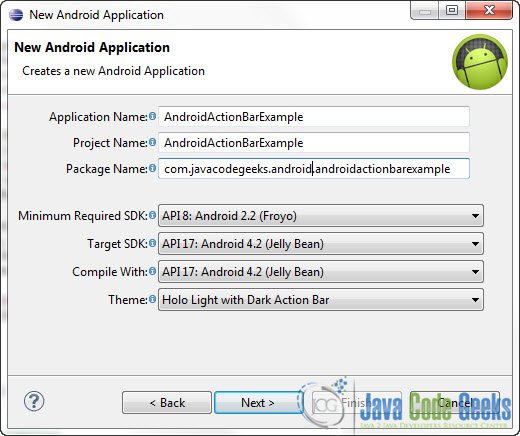Click the info icon beside Package Name
Screen dimensions: 520x436
point(152,168)
